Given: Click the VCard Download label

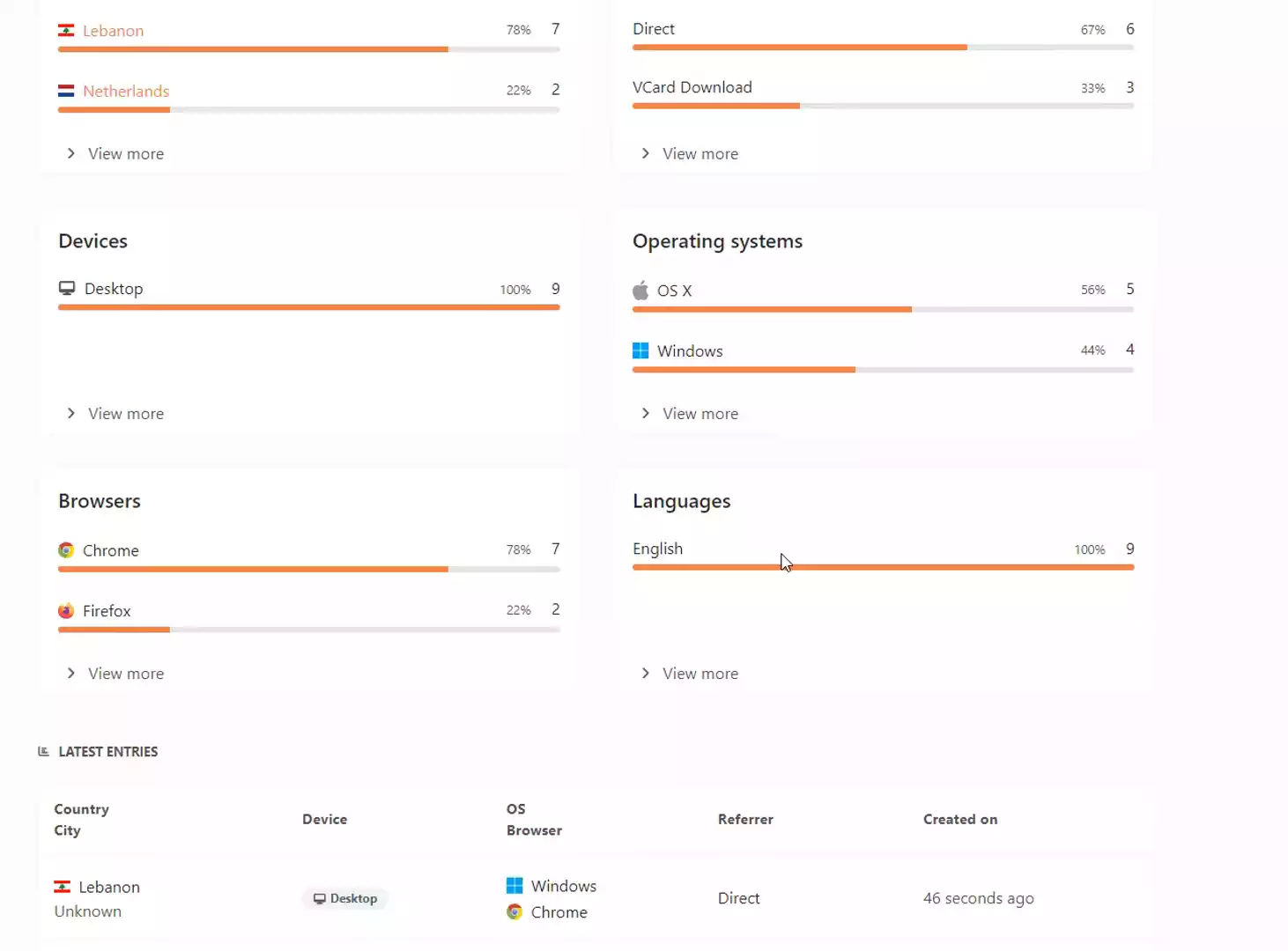Looking at the screenshot, I should (692, 87).
